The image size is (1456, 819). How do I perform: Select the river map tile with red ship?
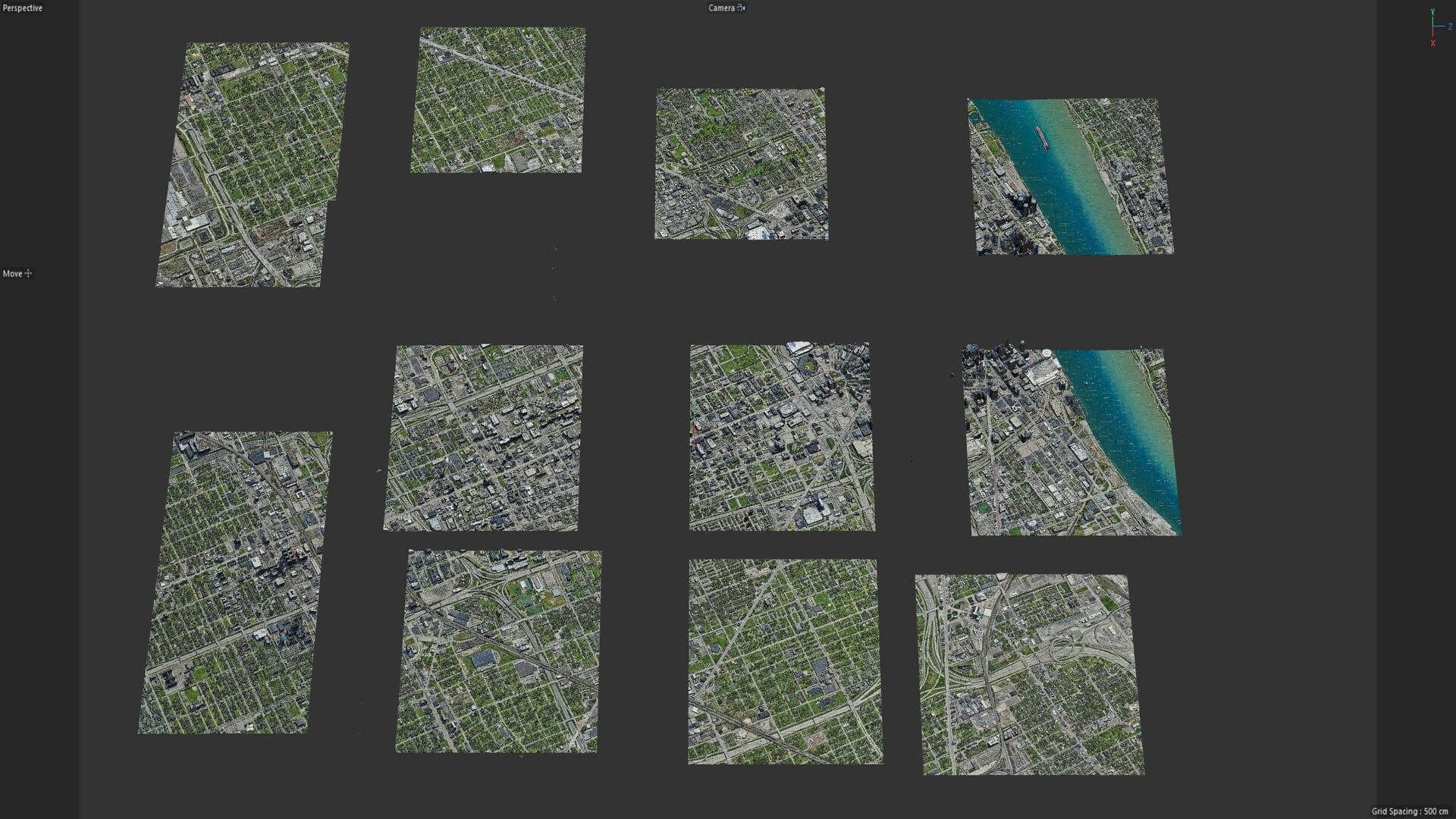tap(1070, 177)
